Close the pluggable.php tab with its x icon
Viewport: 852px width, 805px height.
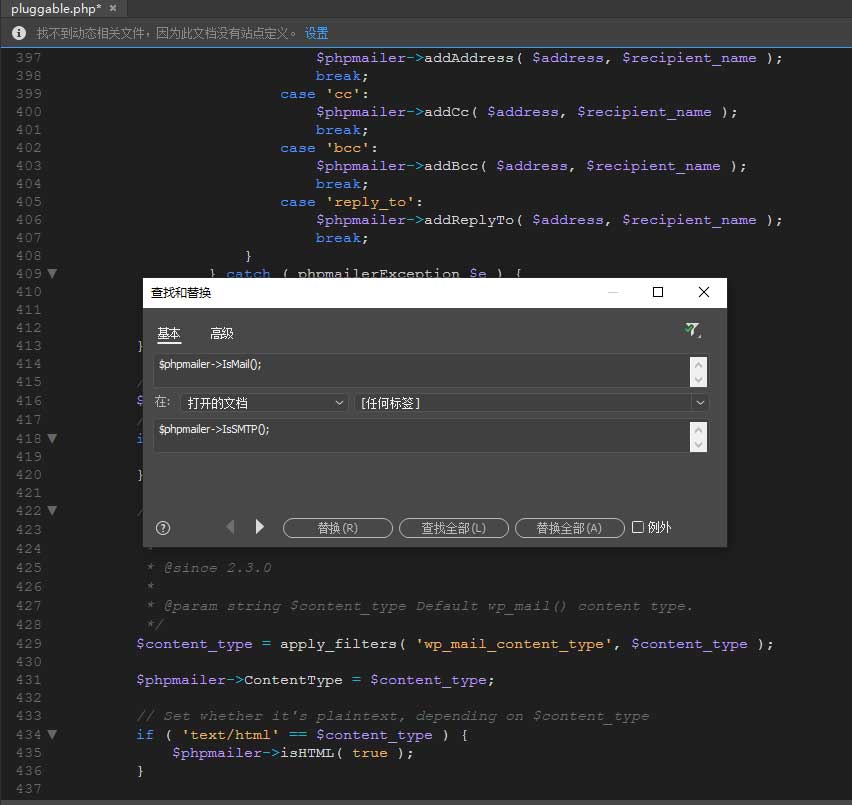[x=113, y=9]
